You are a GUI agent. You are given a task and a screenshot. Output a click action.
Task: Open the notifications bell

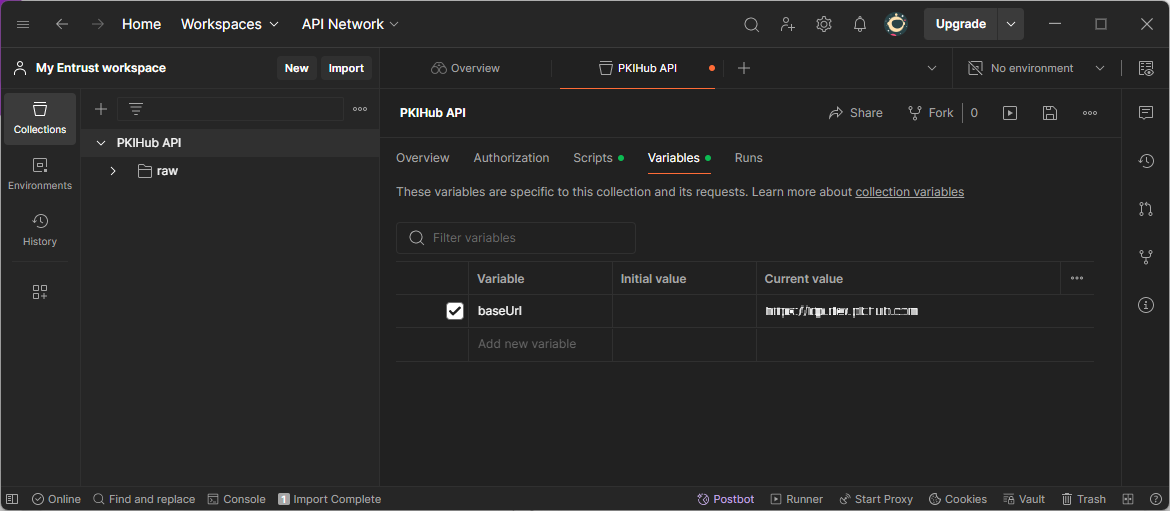pyautogui.click(x=860, y=24)
